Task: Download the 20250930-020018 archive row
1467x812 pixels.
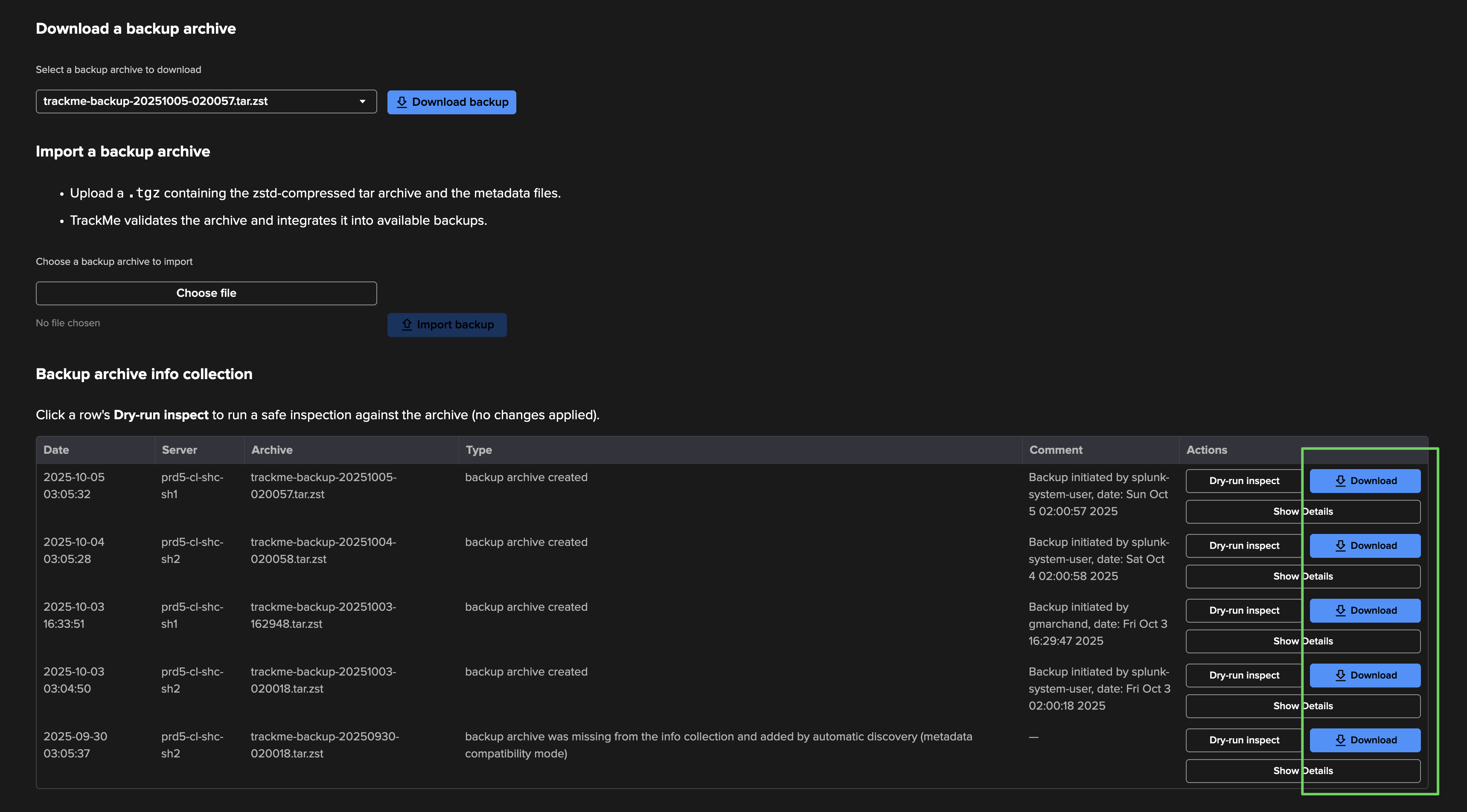Action: pos(1365,740)
